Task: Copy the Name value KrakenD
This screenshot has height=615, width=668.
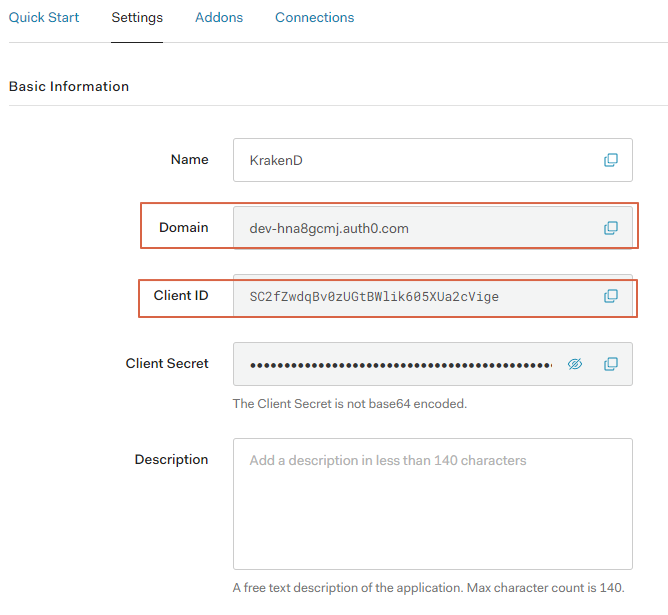Action: [610, 160]
